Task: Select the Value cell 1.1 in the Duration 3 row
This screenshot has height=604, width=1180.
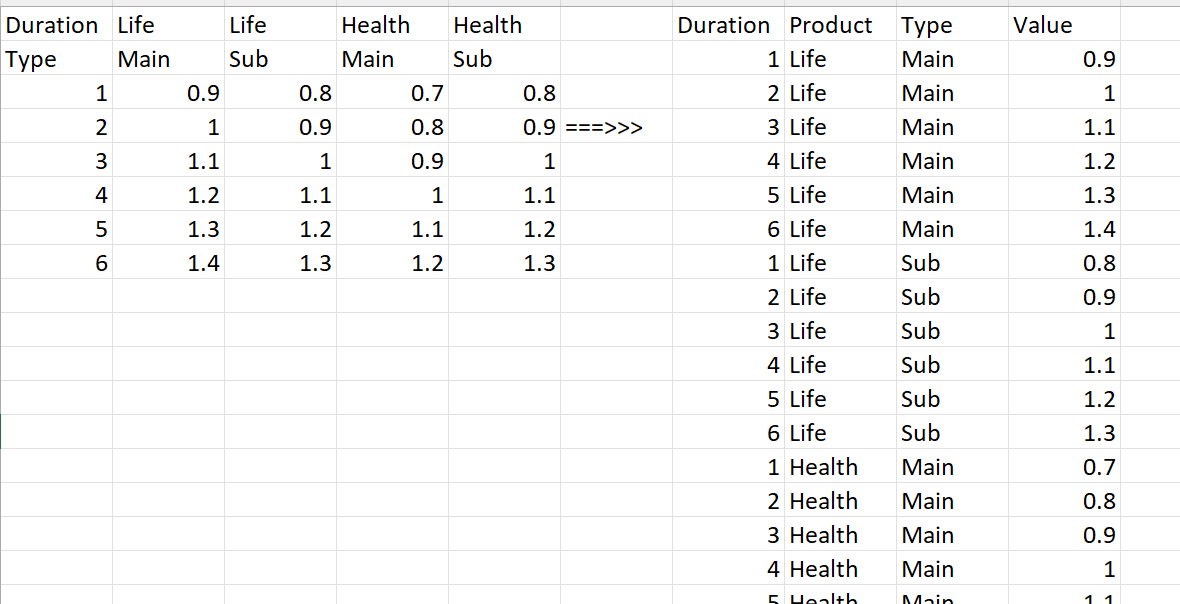Action: pyautogui.click(x=1098, y=128)
